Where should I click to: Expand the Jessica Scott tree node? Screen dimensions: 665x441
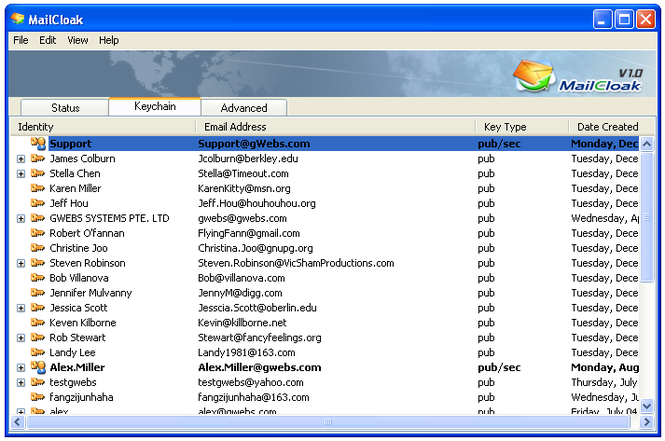[20, 309]
